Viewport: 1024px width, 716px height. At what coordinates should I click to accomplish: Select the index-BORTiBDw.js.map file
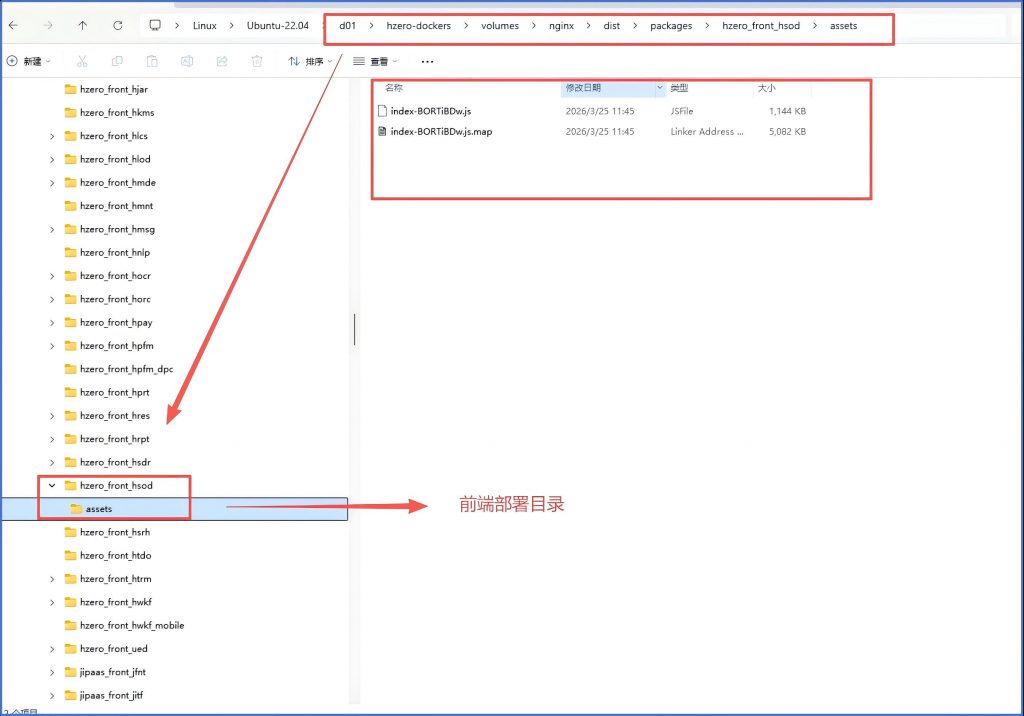coord(441,131)
